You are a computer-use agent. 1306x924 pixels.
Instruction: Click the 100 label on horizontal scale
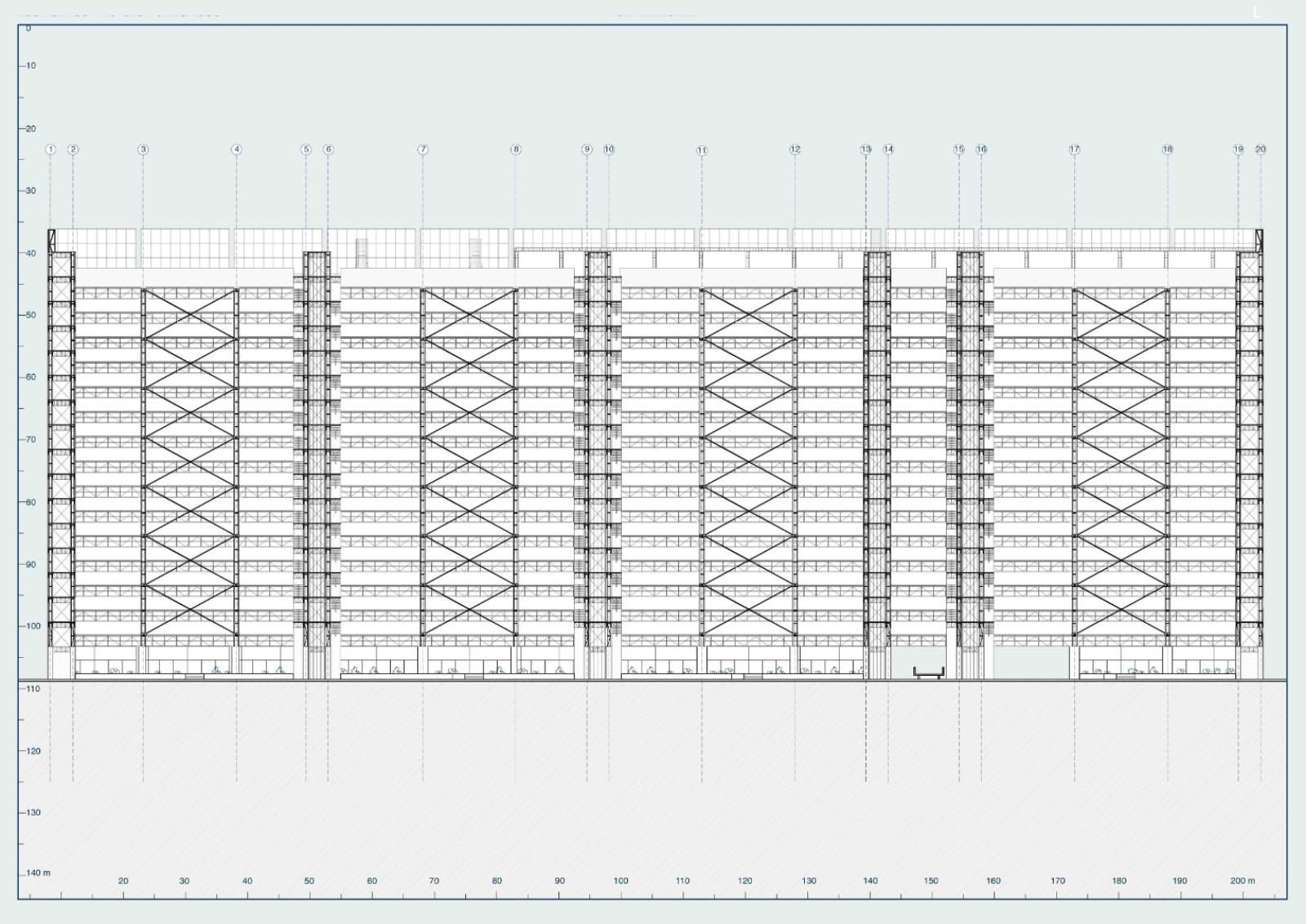621,881
